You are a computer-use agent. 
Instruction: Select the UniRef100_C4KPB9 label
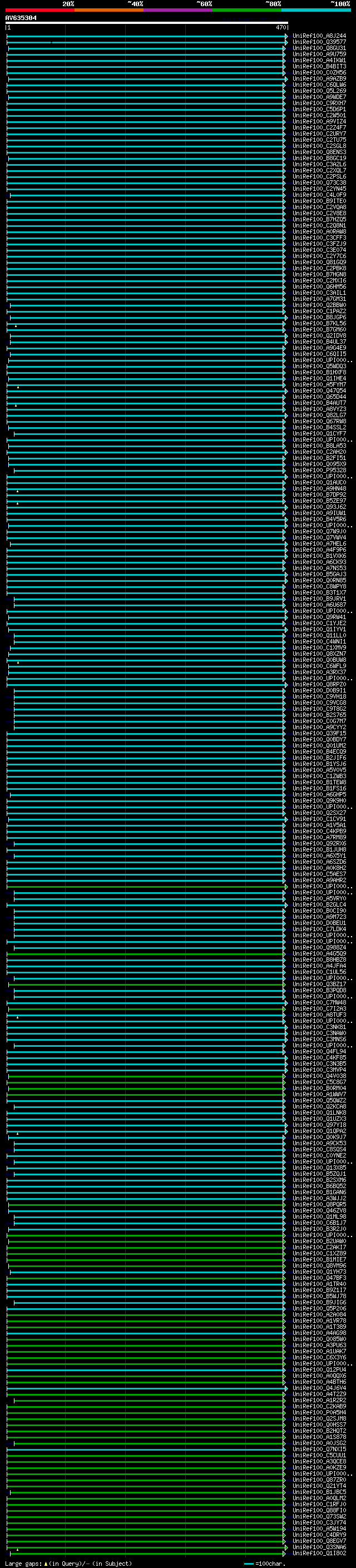319,832
